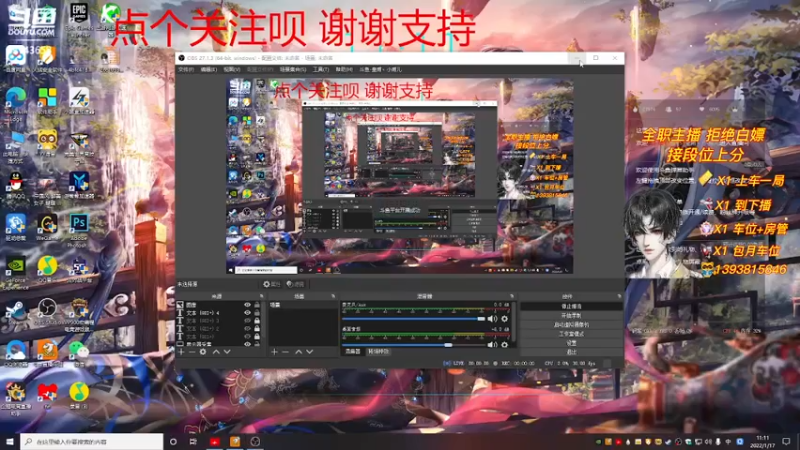Open Steam desktop icon
This screenshot has height=450, width=800.
pyautogui.click(x=16, y=312)
